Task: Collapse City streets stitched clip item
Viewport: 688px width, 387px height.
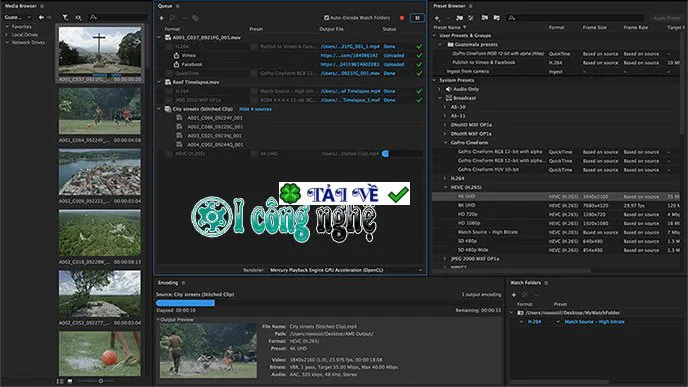Action: coord(159,109)
